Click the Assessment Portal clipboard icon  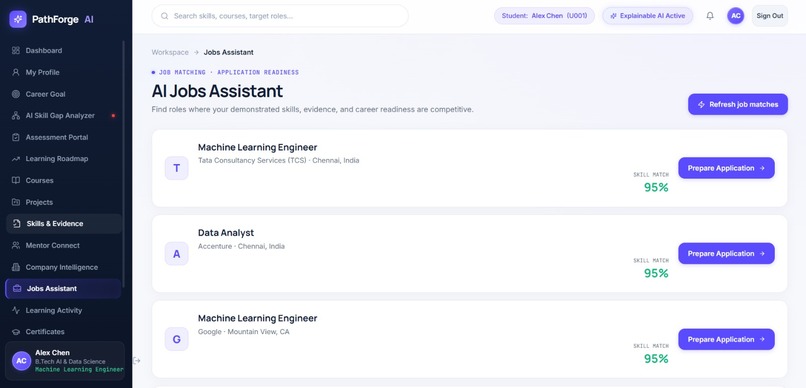(16, 137)
